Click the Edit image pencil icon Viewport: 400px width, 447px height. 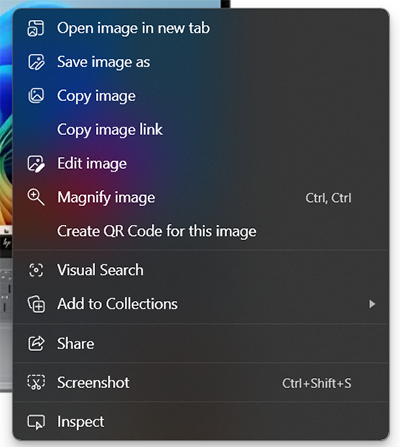coord(36,163)
